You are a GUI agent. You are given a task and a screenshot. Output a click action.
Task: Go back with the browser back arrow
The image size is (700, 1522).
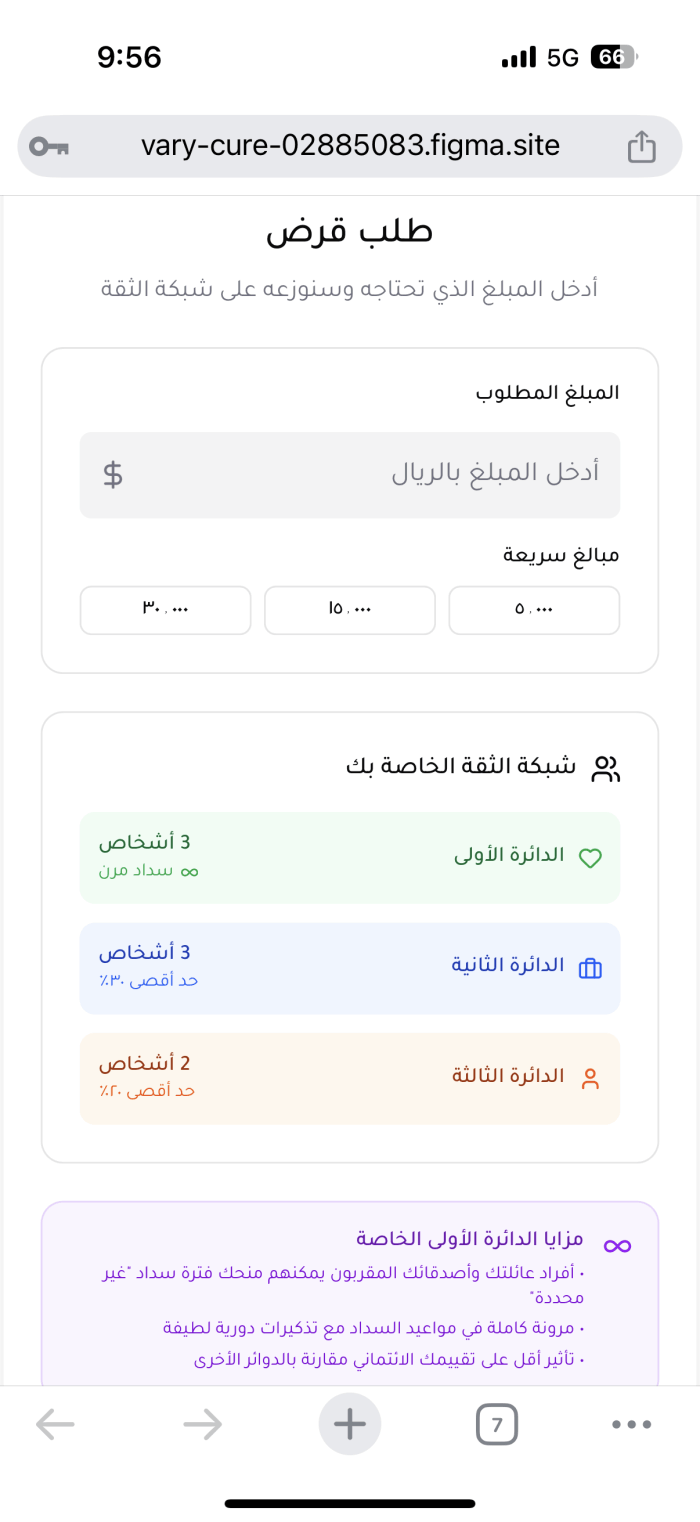click(x=55, y=1423)
